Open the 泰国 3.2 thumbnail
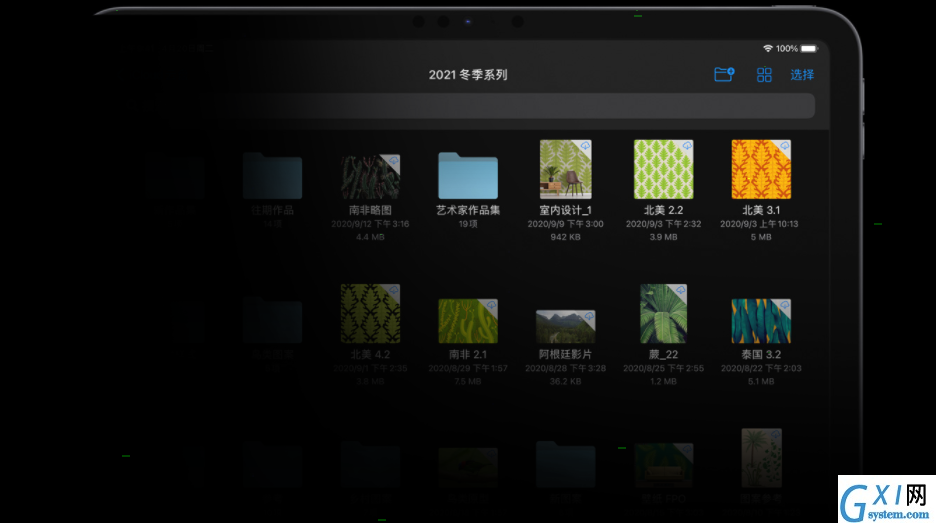Image resolution: width=936 pixels, height=523 pixels. (x=761, y=321)
